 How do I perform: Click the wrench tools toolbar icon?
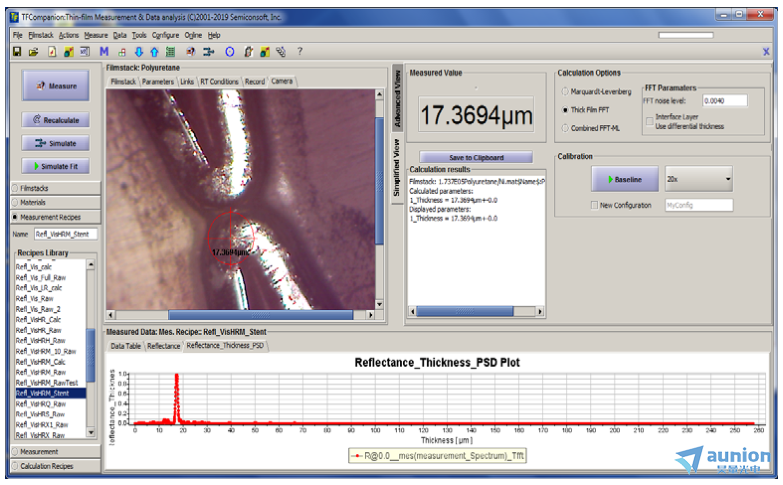pyautogui.click(x=281, y=52)
